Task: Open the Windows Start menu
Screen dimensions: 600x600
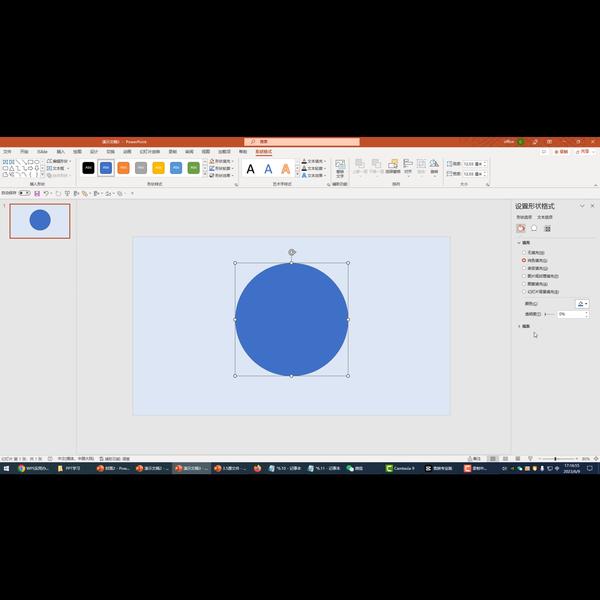Action: point(7,468)
